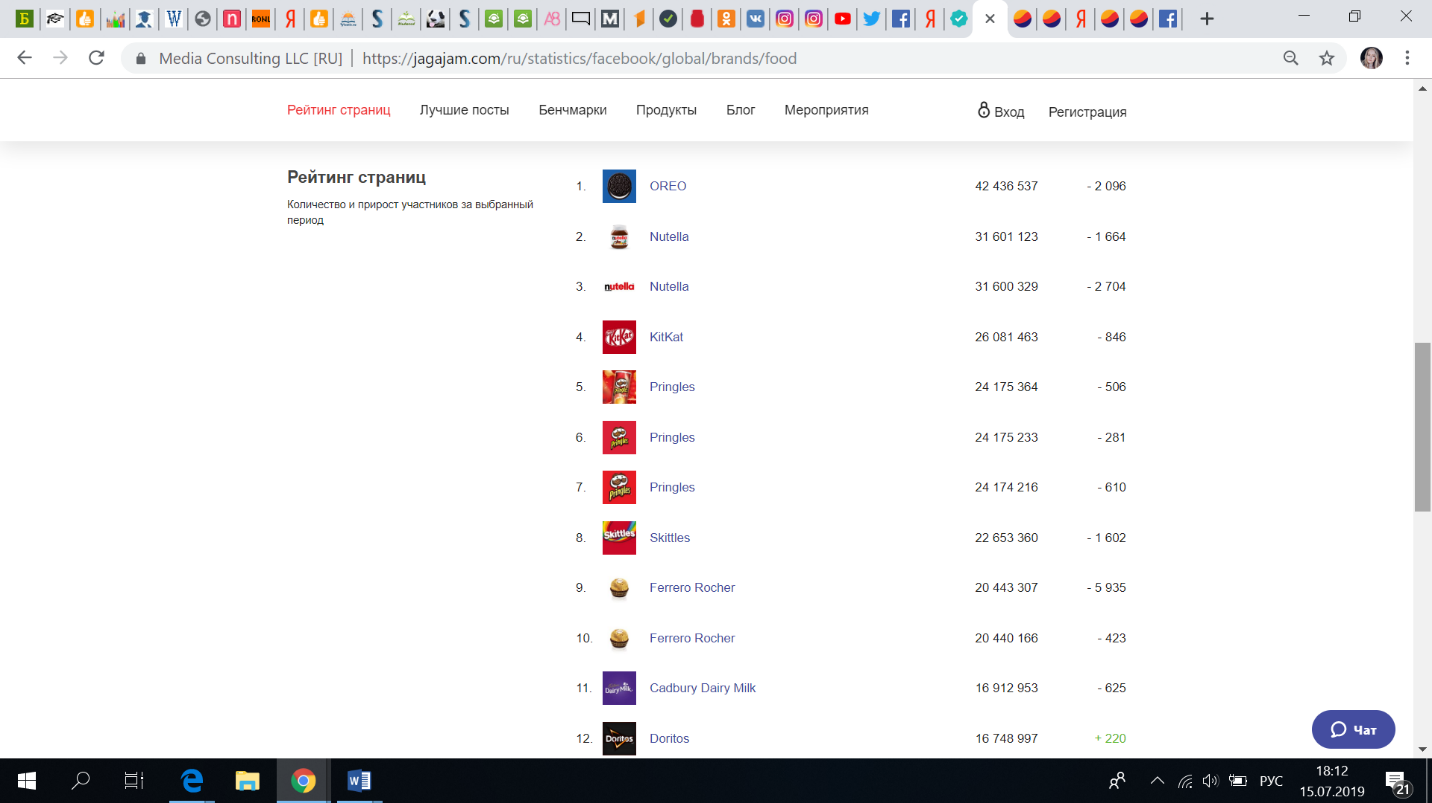Switch to the Odnoklassniki tab

[726, 19]
